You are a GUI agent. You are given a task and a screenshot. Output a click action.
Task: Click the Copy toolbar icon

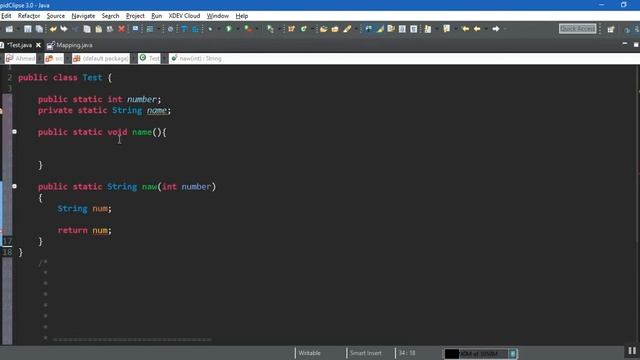(87, 29)
